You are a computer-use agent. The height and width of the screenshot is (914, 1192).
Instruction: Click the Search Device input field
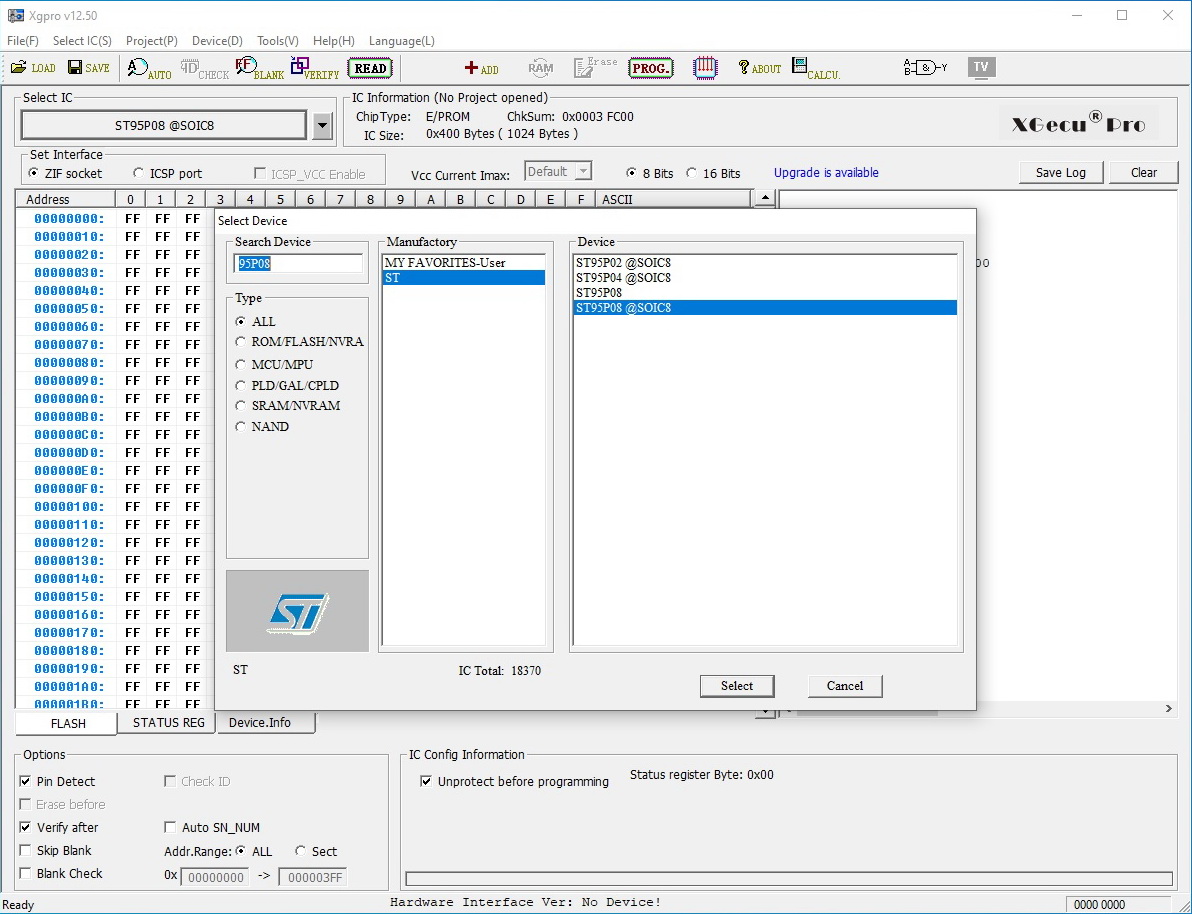[x=299, y=264]
